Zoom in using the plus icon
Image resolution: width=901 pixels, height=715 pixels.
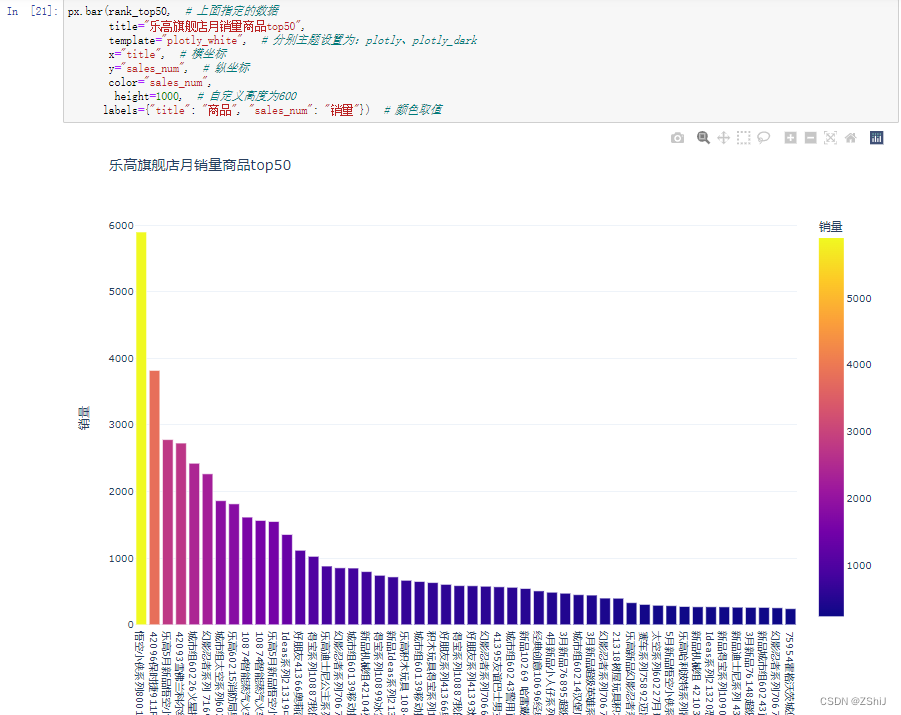tap(791, 138)
